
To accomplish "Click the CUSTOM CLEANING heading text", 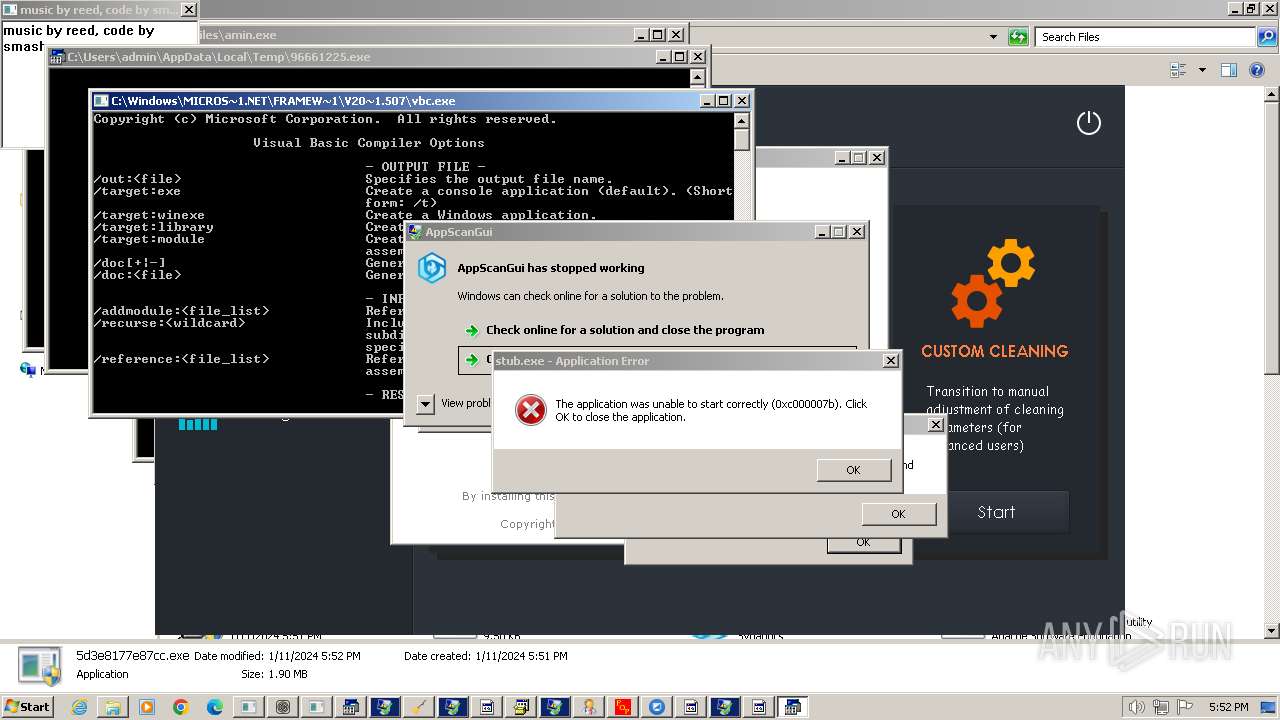I will (994, 351).
